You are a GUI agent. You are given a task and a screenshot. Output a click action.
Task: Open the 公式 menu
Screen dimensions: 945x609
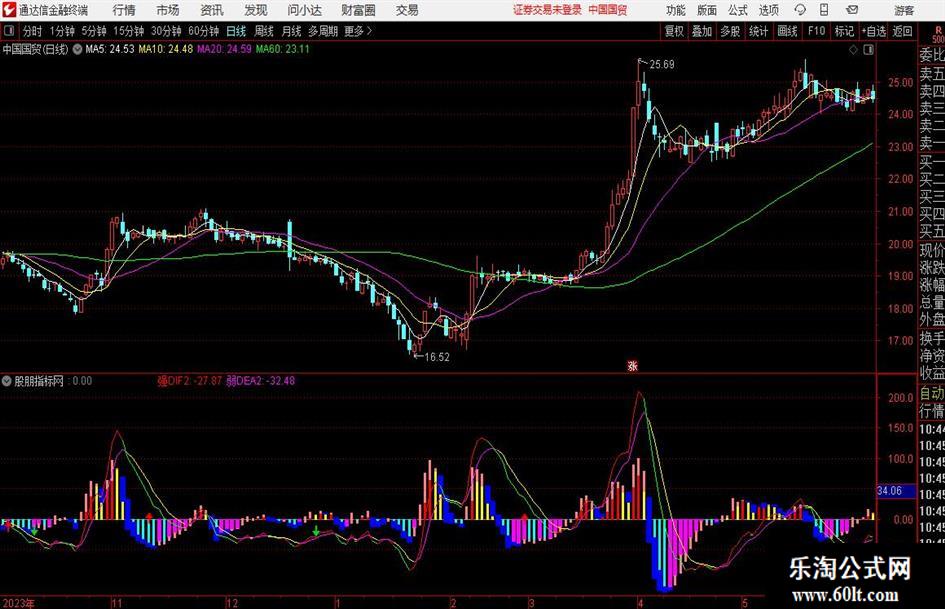[738, 10]
